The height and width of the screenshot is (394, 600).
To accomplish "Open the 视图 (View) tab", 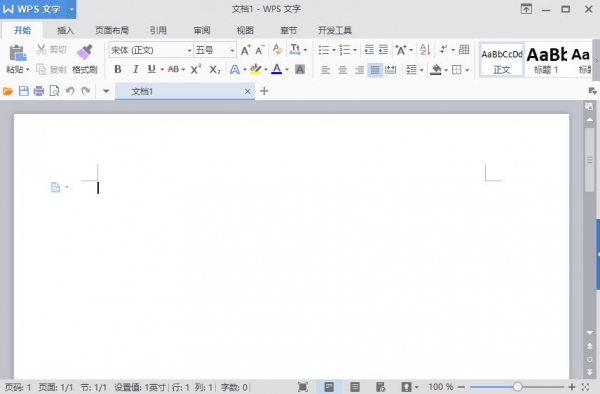I will point(245,30).
